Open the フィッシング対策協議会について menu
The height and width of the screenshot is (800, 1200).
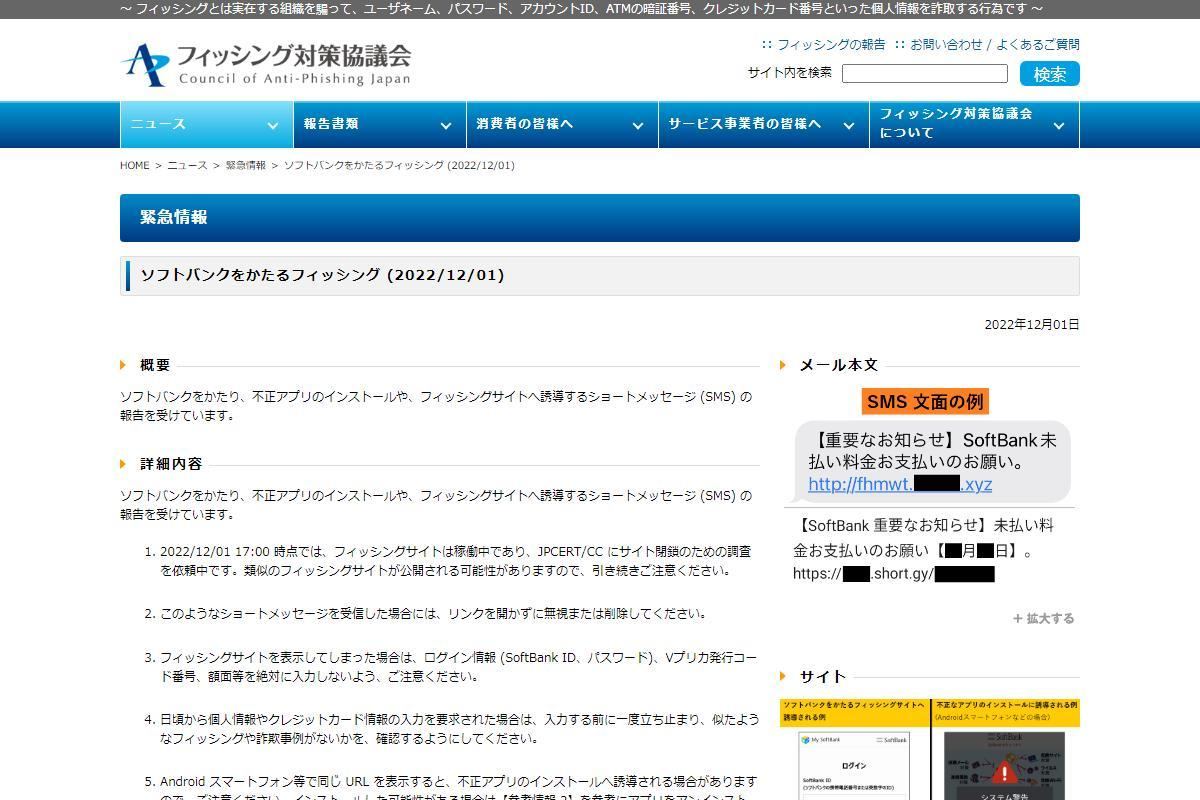click(975, 124)
